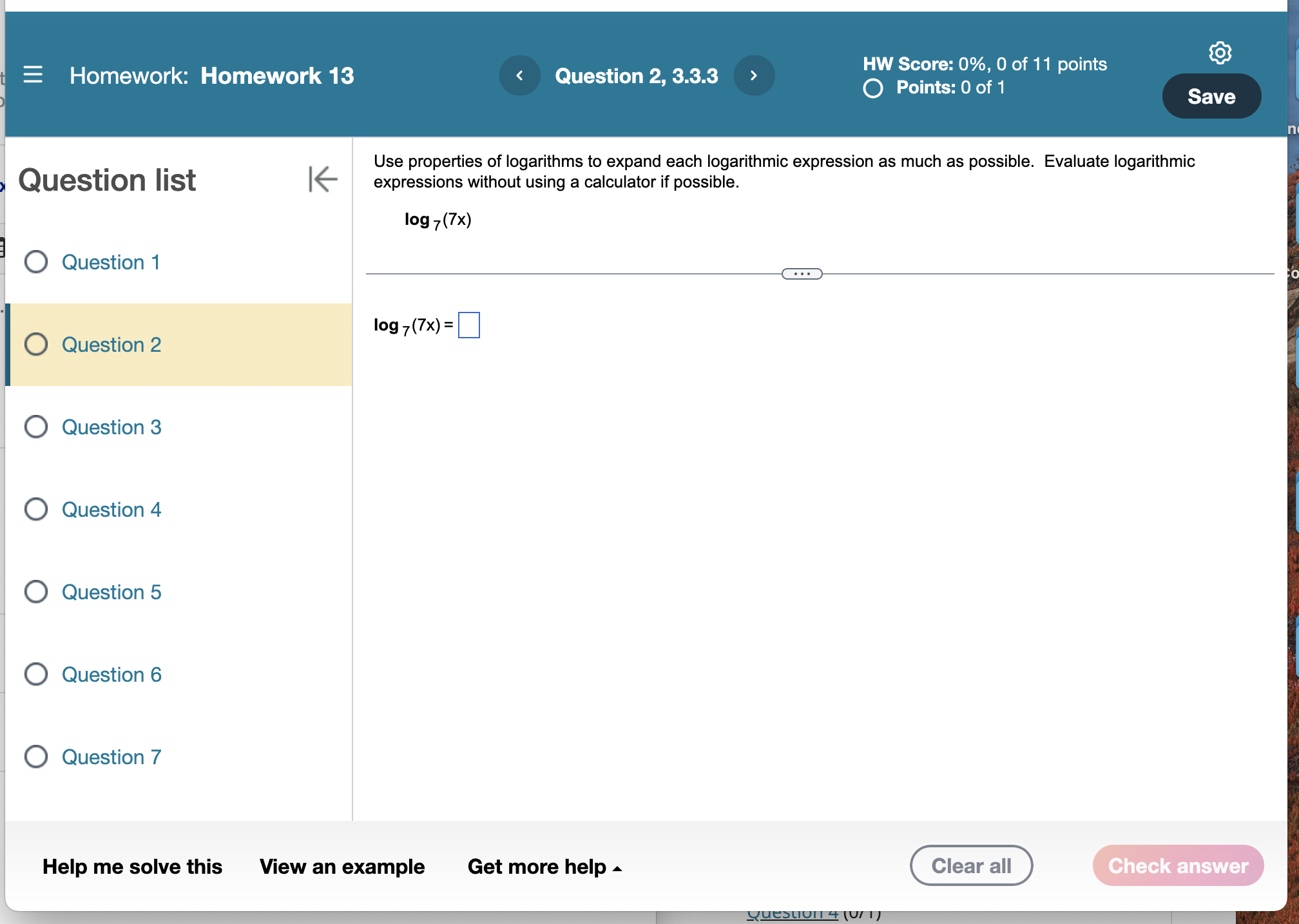
Task: Select Question 4 in the list
Action: (x=111, y=510)
